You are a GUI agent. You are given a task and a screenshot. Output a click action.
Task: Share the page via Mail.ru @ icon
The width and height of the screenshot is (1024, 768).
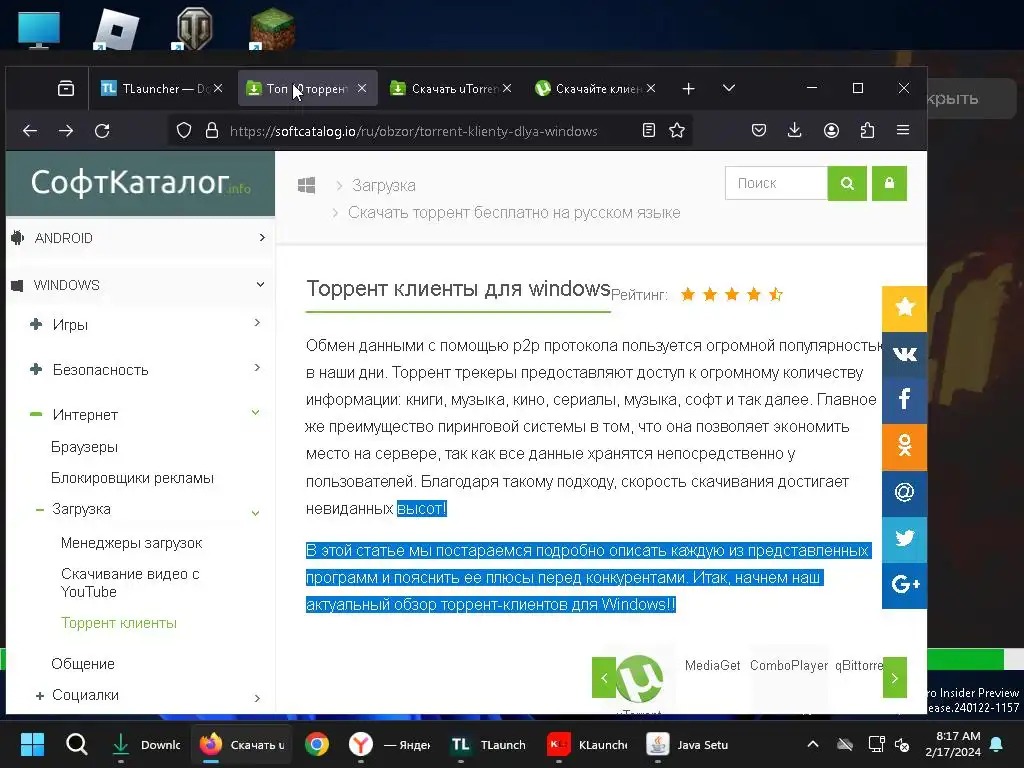tap(904, 493)
